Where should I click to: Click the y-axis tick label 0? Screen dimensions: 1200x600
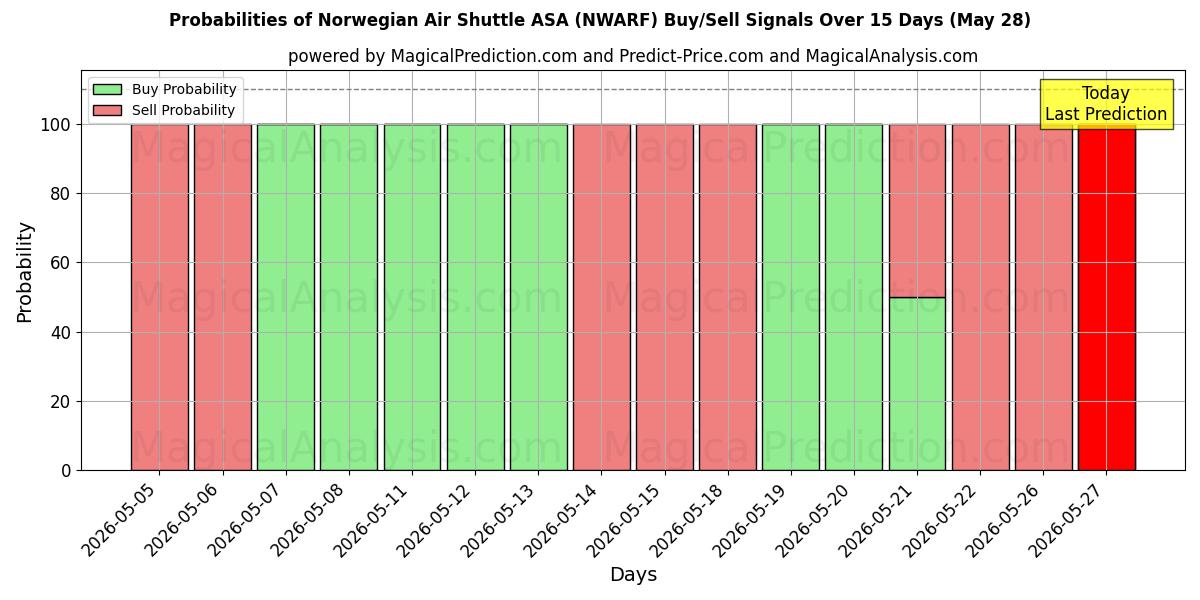click(67, 471)
